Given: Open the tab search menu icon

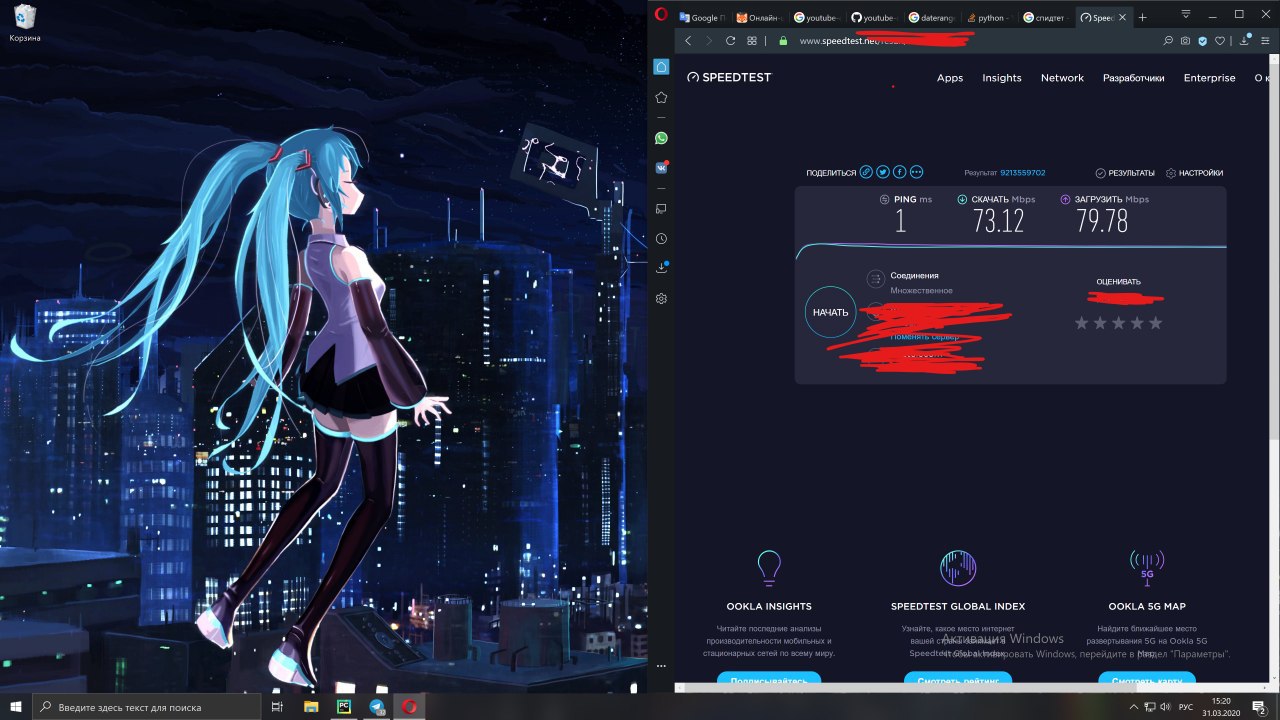Looking at the screenshot, I should [x=1186, y=15].
